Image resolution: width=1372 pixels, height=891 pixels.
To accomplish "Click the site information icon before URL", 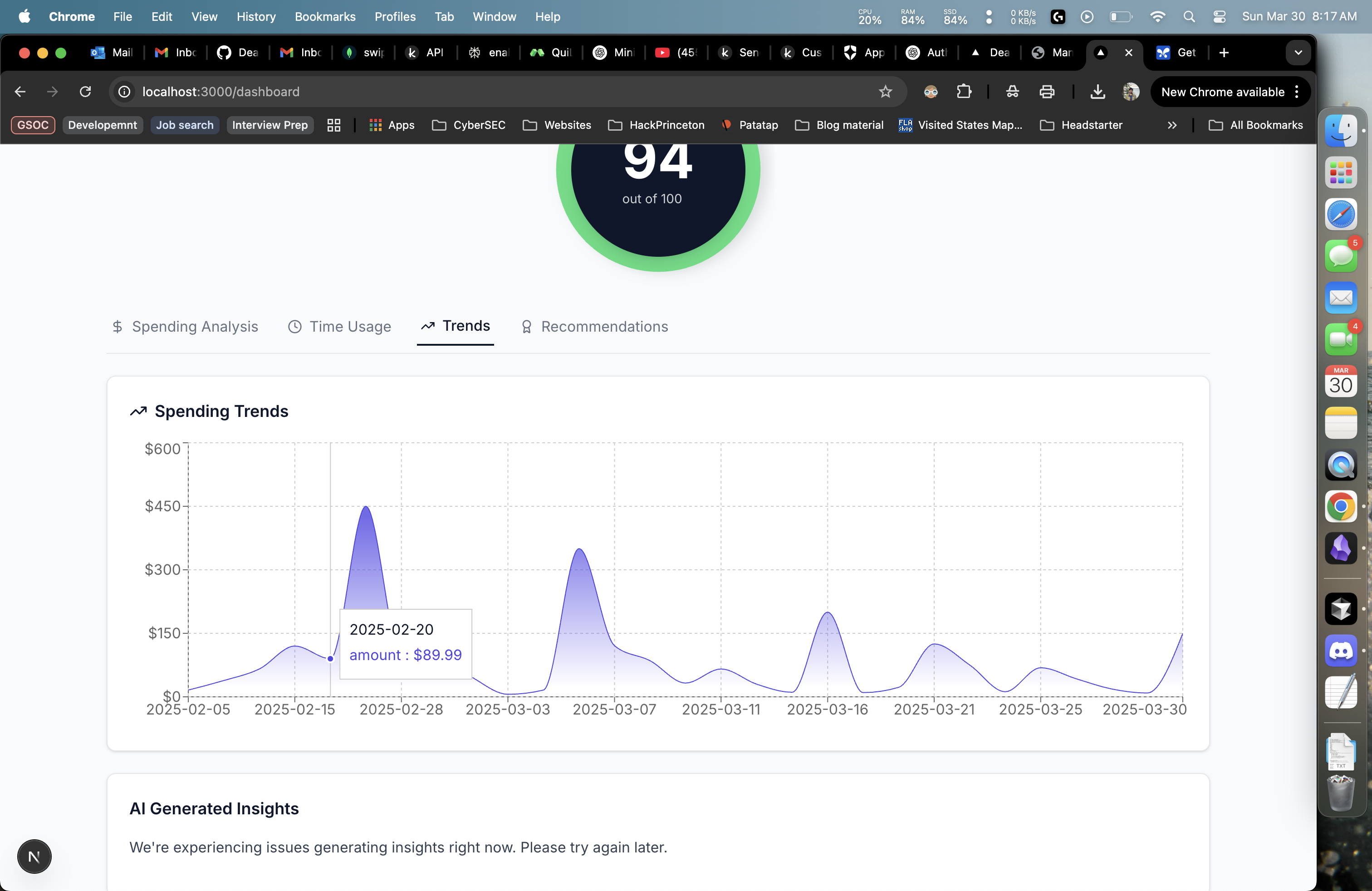I will click(x=124, y=92).
